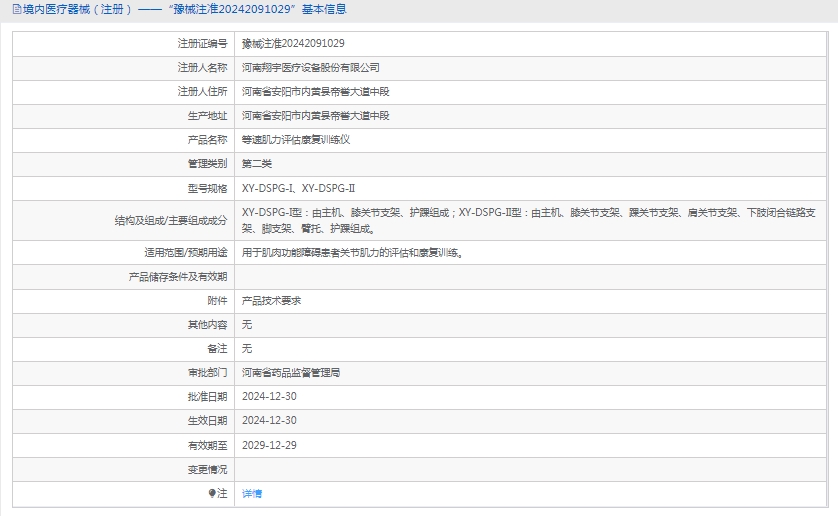The image size is (838, 516).
Task: Click the 无 value in the 备注 row
Action: click(247, 349)
